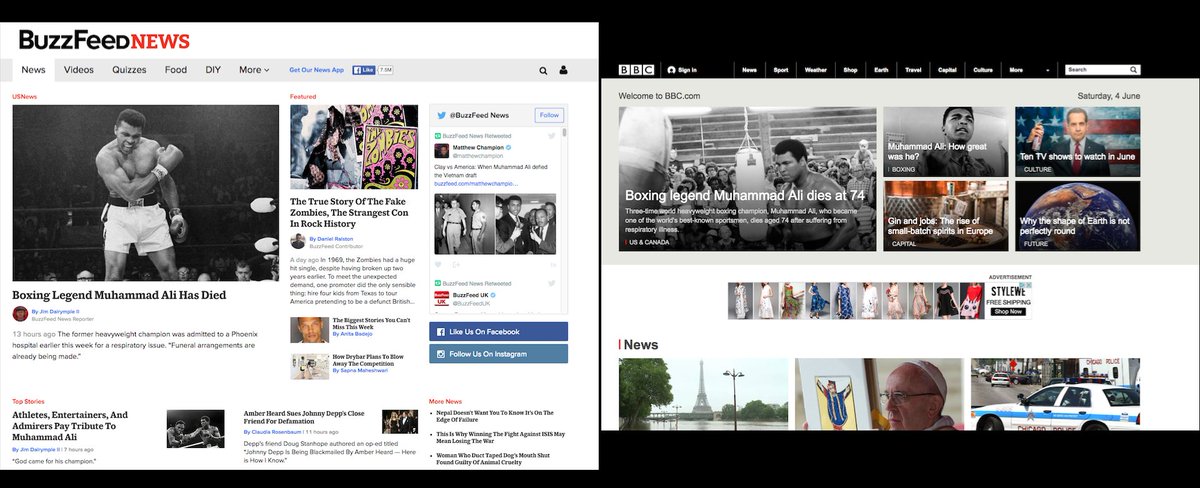
Task: Expand the BuzzFeed More menu
Action: tap(254, 70)
